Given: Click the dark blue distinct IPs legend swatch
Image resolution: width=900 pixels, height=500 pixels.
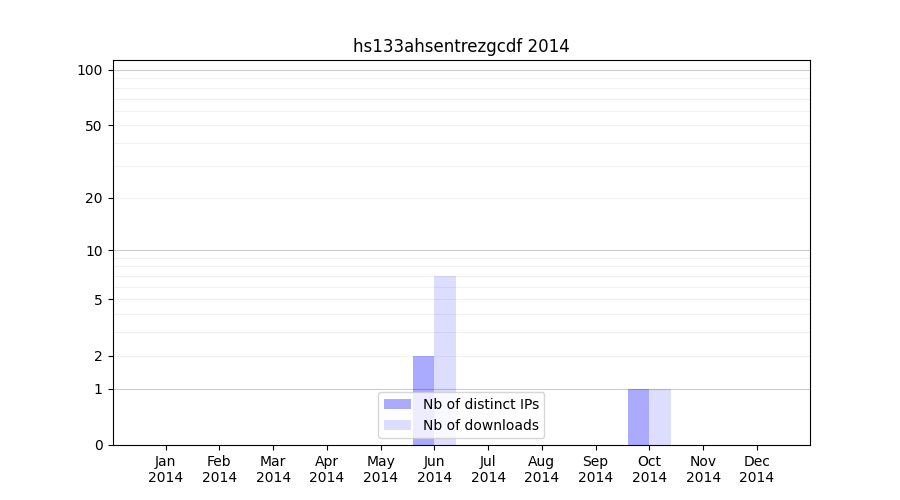Looking at the screenshot, I should [x=397, y=404].
